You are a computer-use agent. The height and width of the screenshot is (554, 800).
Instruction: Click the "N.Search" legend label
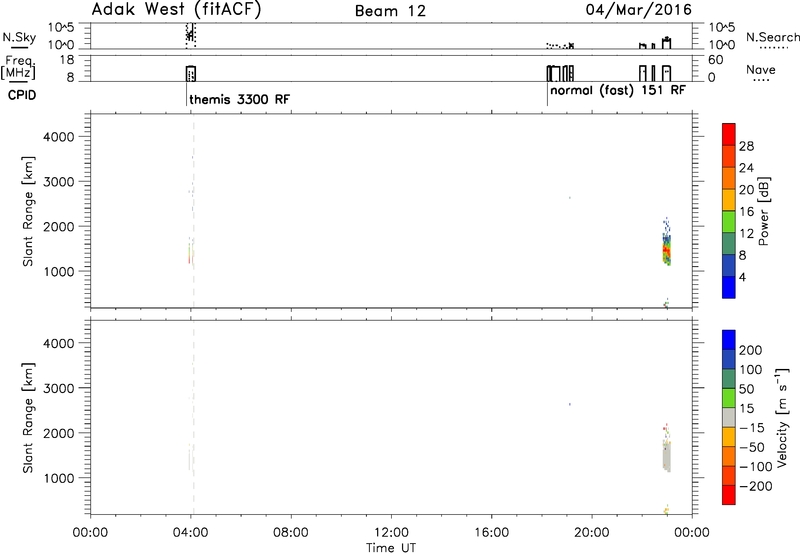(x=772, y=37)
